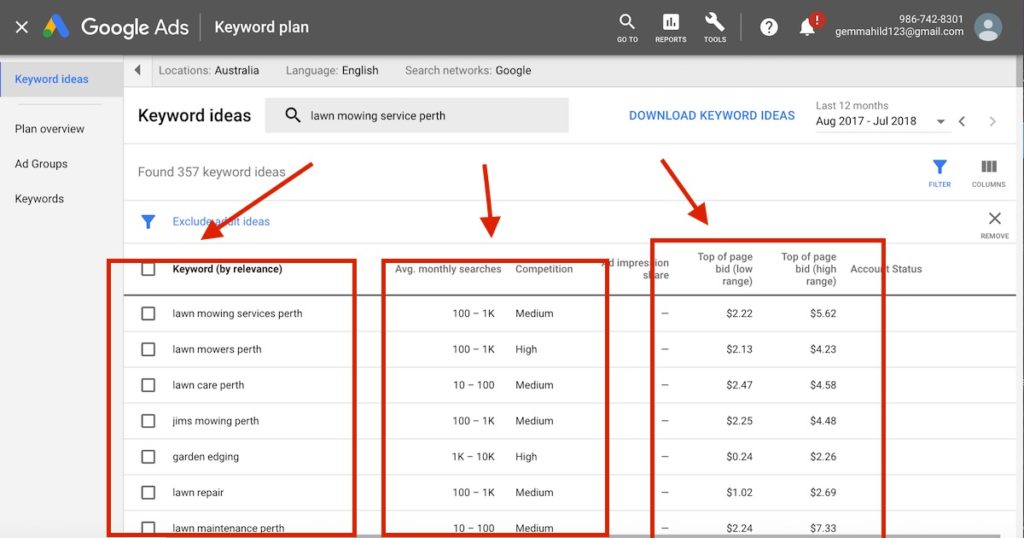
Task: Click keyword text 'lawn mowing services perth'
Action: [x=237, y=313]
